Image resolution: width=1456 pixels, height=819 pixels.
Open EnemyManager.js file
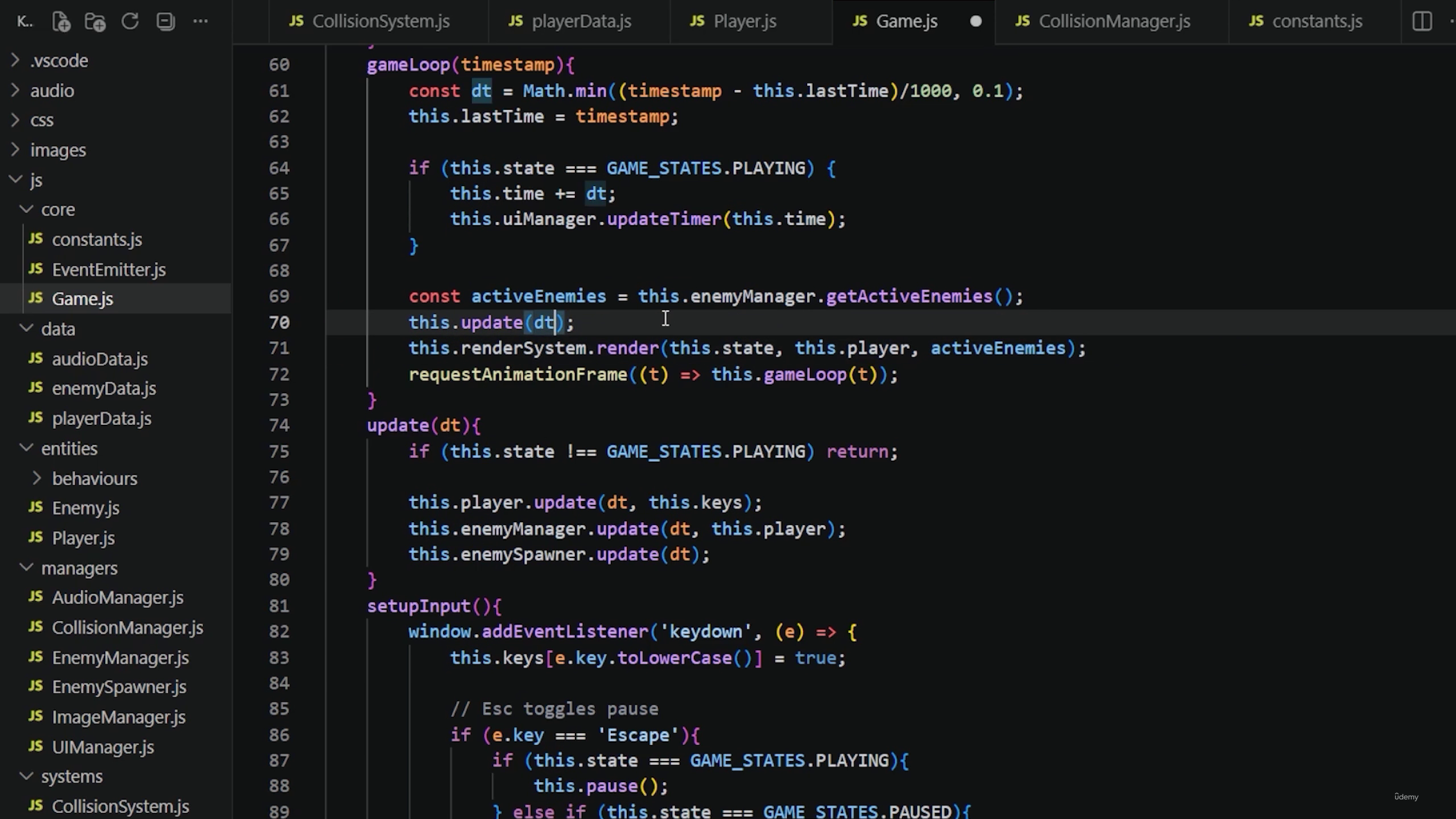pos(115,657)
